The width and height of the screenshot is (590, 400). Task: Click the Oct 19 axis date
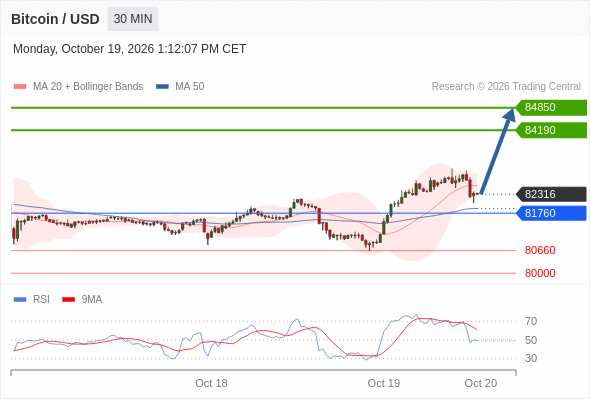pos(383,383)
